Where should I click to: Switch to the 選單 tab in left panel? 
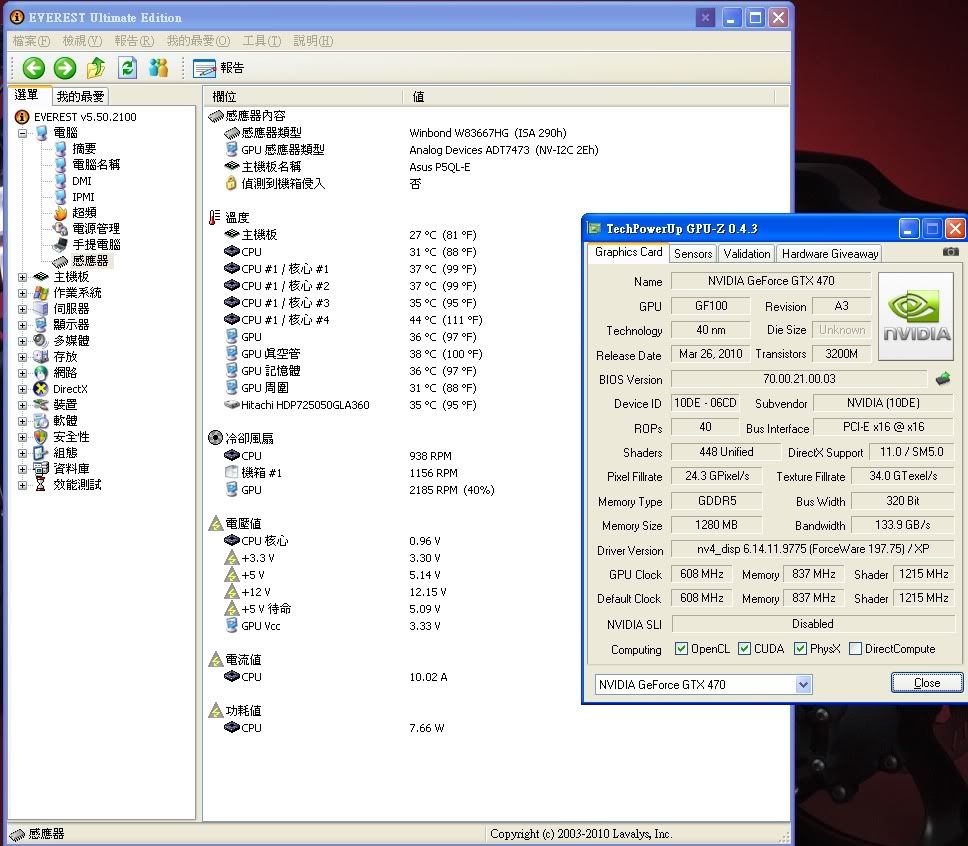point(27,95)
